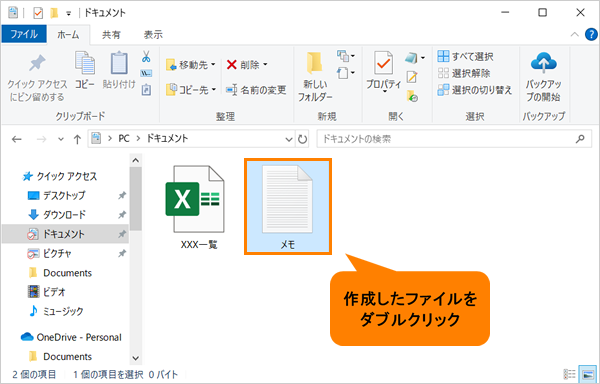This screenshot has width=600, height=384.
Task: Click navigation pane scroll up arrow
Action: (135, 160)
